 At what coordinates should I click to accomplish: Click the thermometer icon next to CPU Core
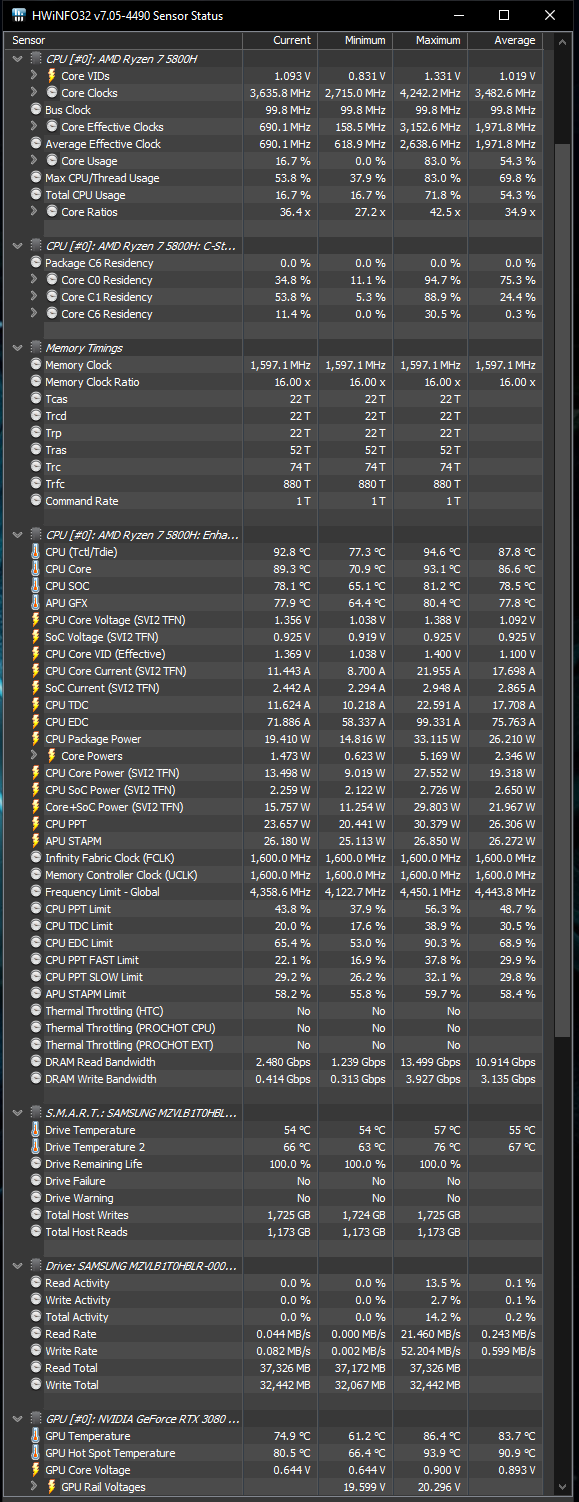click(36, 569)
